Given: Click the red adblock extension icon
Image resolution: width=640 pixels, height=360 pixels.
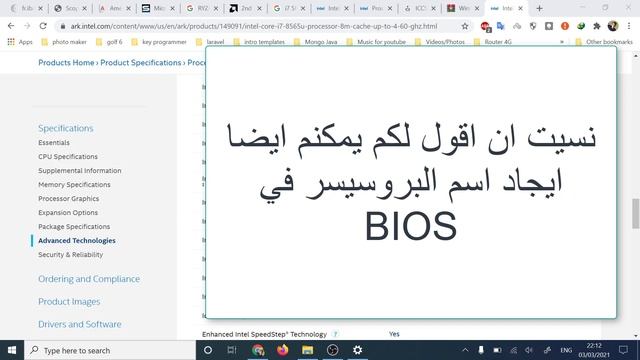Looking at the screenshot, I should coord(485,27).
